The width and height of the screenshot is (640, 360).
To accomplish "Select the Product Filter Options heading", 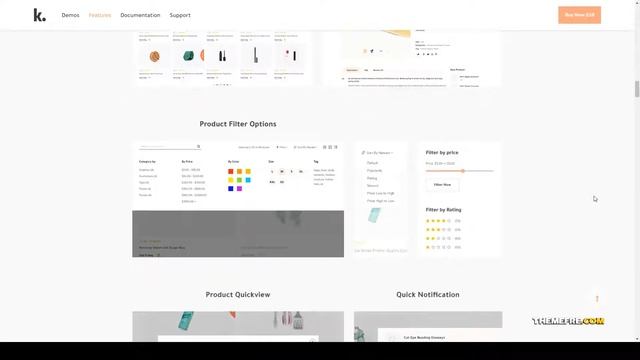I will click(x=238, y=124).
